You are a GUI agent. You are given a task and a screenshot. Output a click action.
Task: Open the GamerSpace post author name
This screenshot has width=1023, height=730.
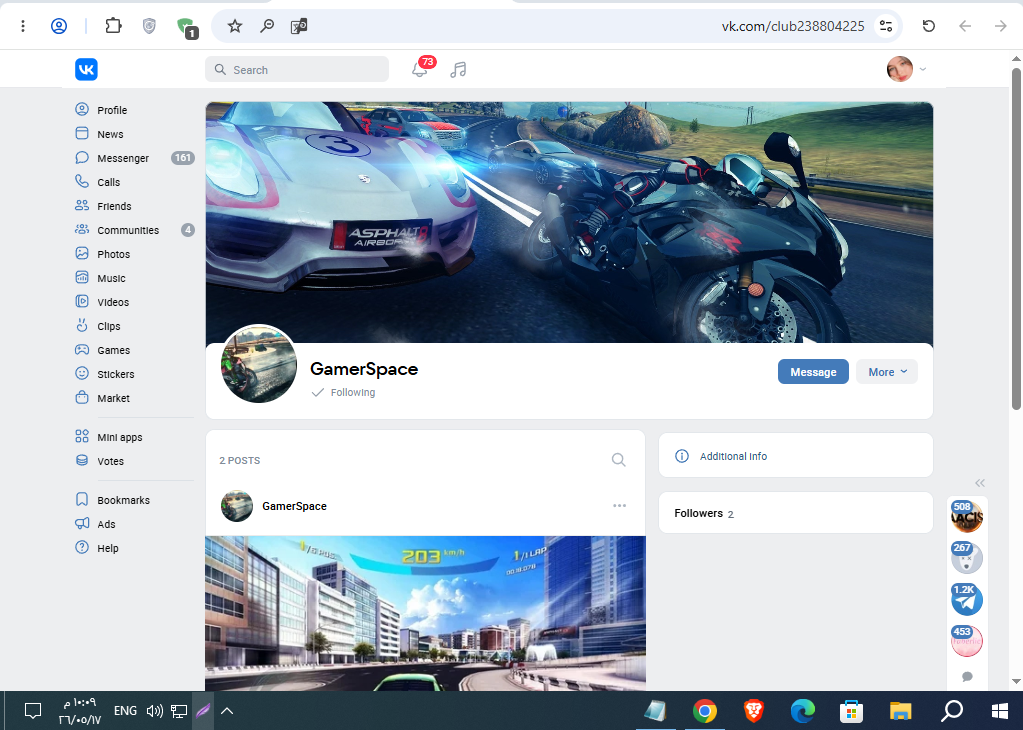coord(294,506)
